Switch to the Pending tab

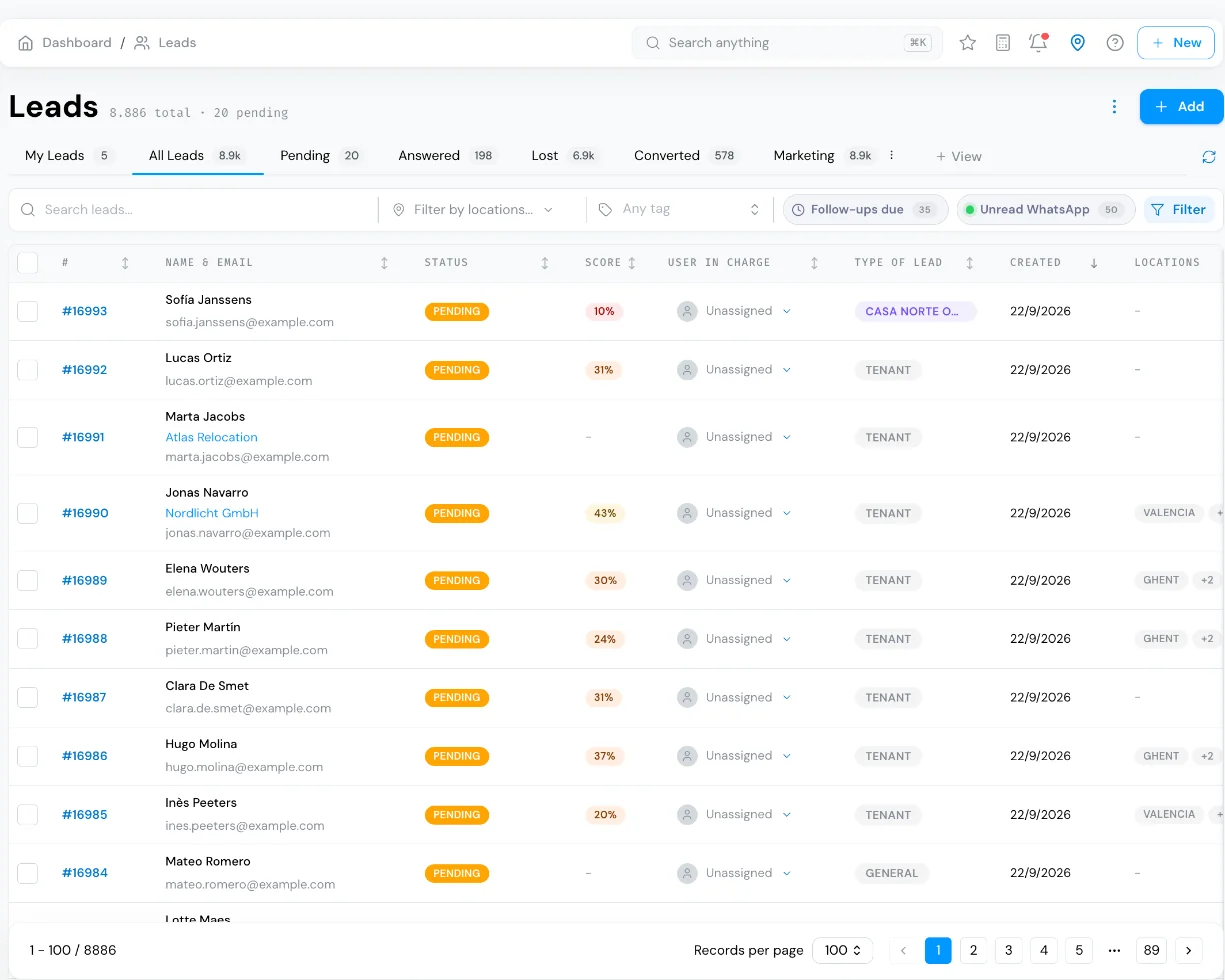321,156
